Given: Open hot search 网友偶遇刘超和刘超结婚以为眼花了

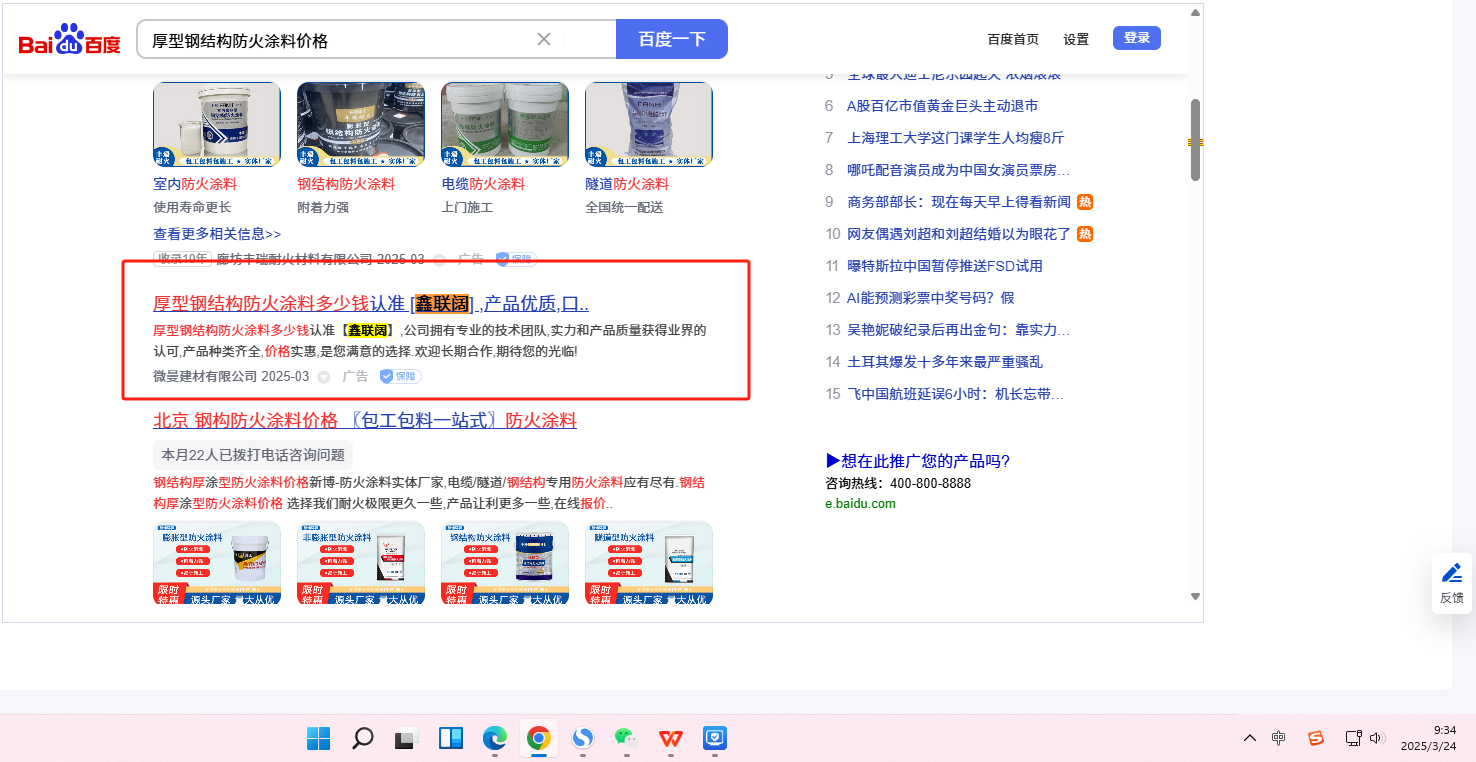Looking at the screenshot, I should coord(959,234).
